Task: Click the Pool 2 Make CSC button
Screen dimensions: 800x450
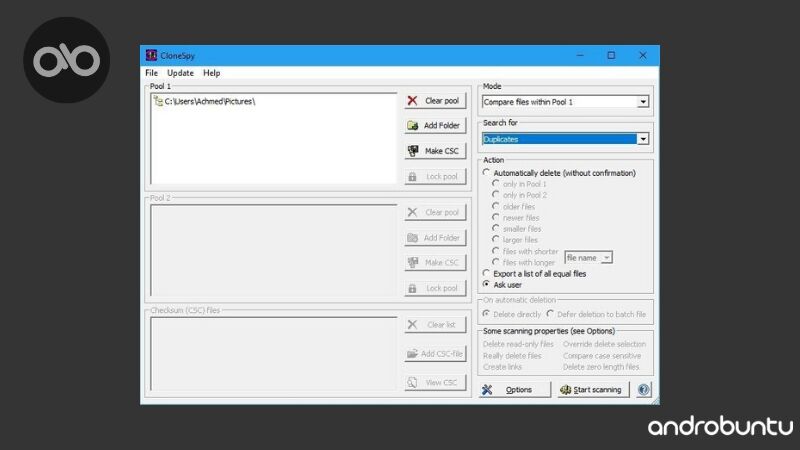Action: click(435, 263)
